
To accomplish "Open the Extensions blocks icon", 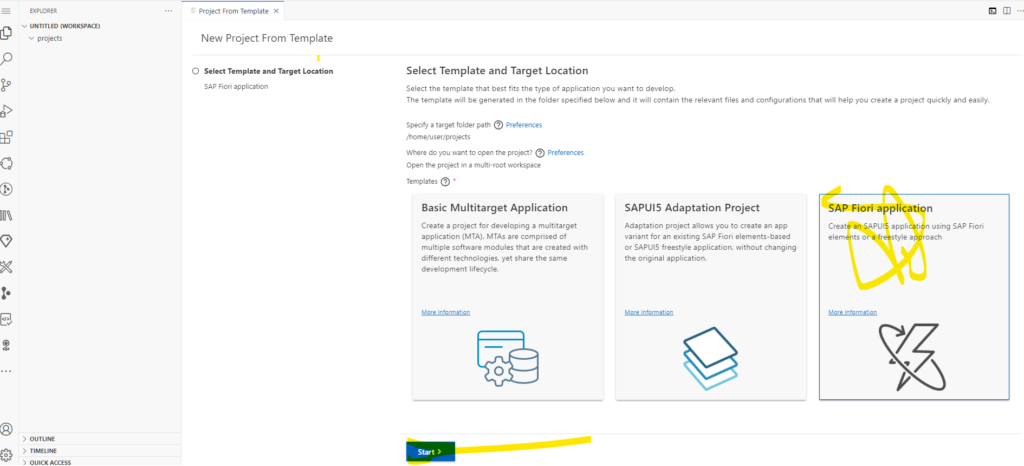I will pos(7,137).
